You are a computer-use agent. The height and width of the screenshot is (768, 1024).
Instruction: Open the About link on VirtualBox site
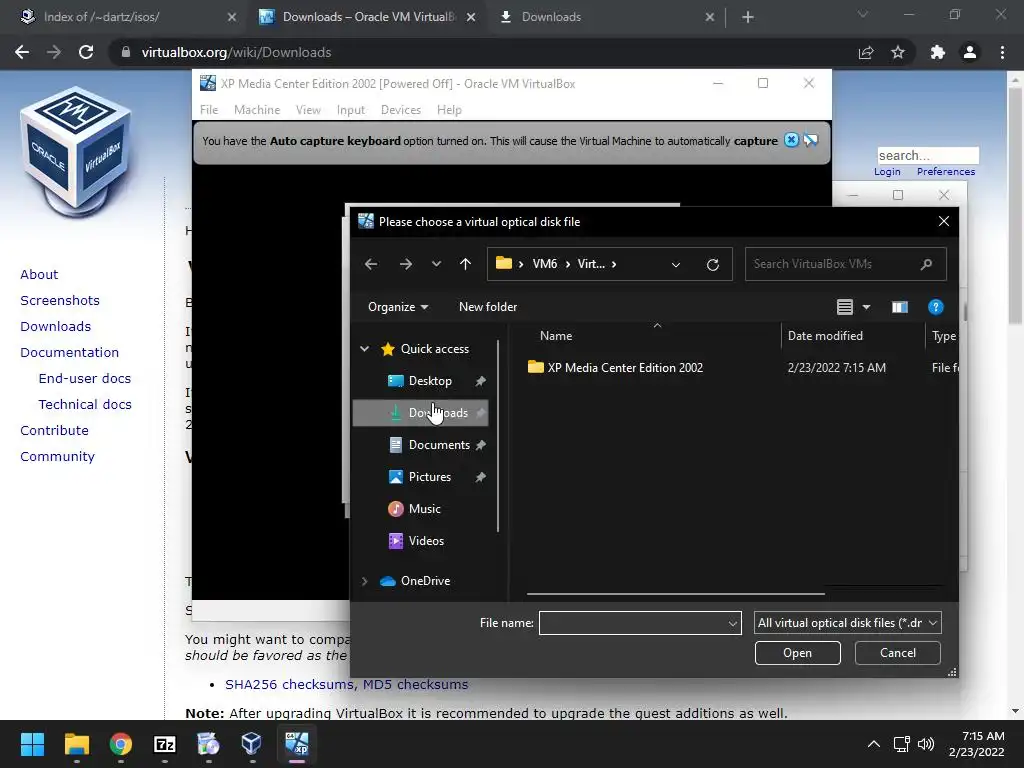pos(39,274)
